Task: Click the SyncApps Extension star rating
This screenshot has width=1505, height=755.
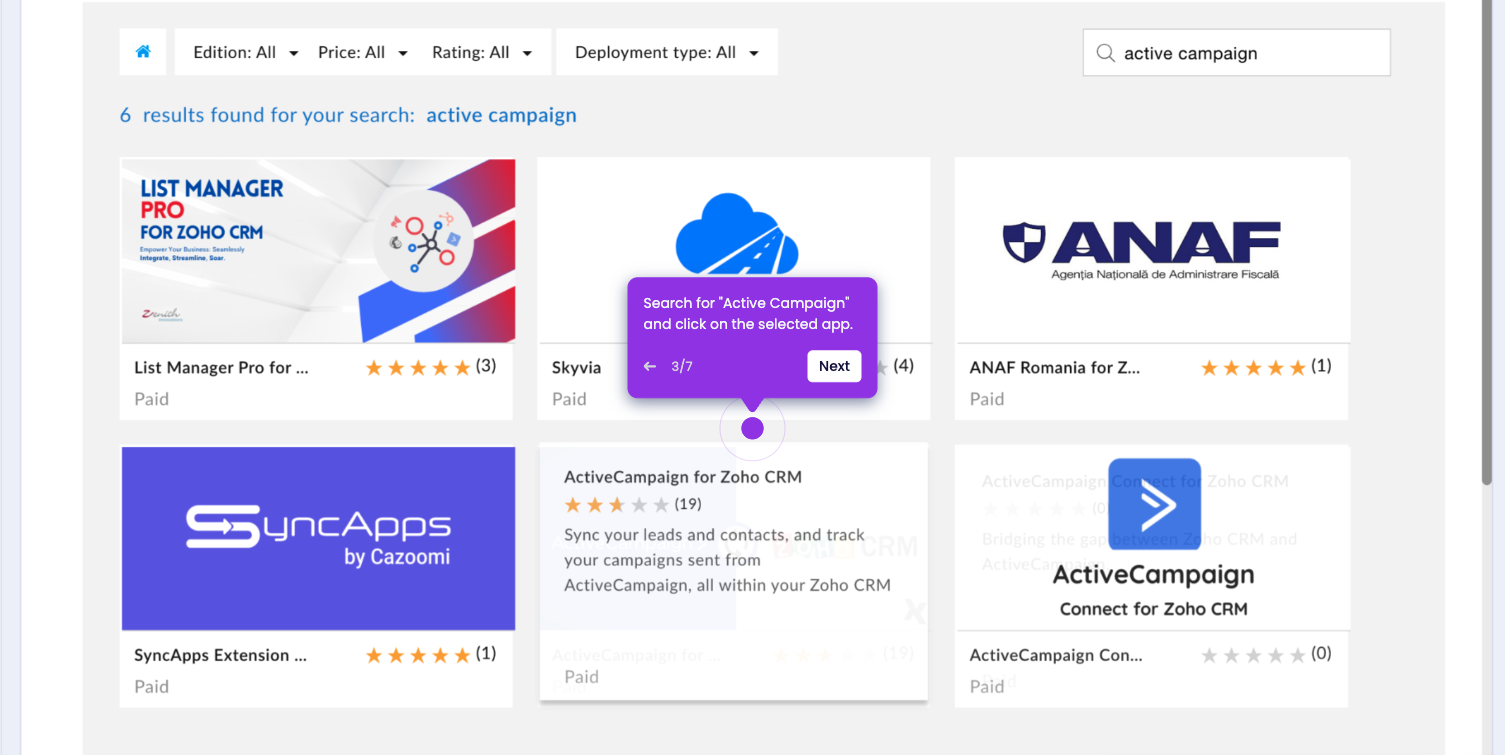Action: pyautogui.click(x=418, y=655)
